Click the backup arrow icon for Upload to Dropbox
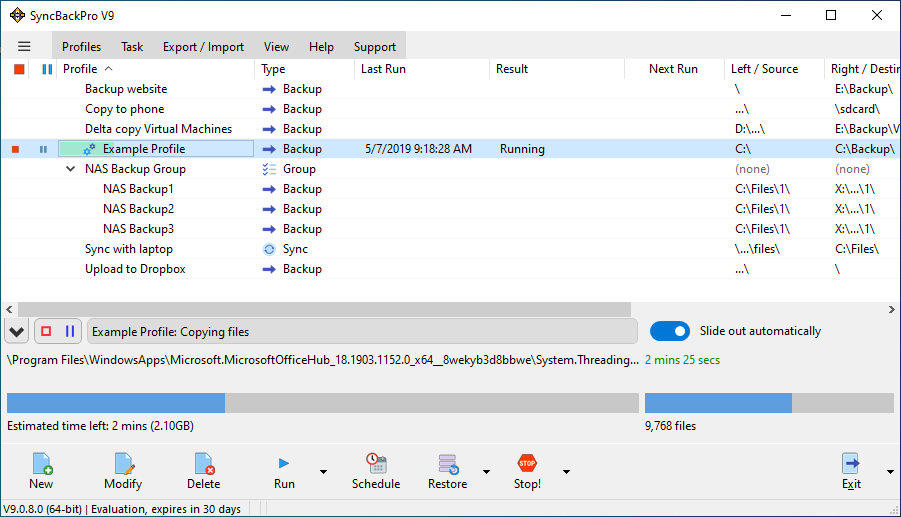The height and width of the screenshot is (517, 901). pos(269,269)
